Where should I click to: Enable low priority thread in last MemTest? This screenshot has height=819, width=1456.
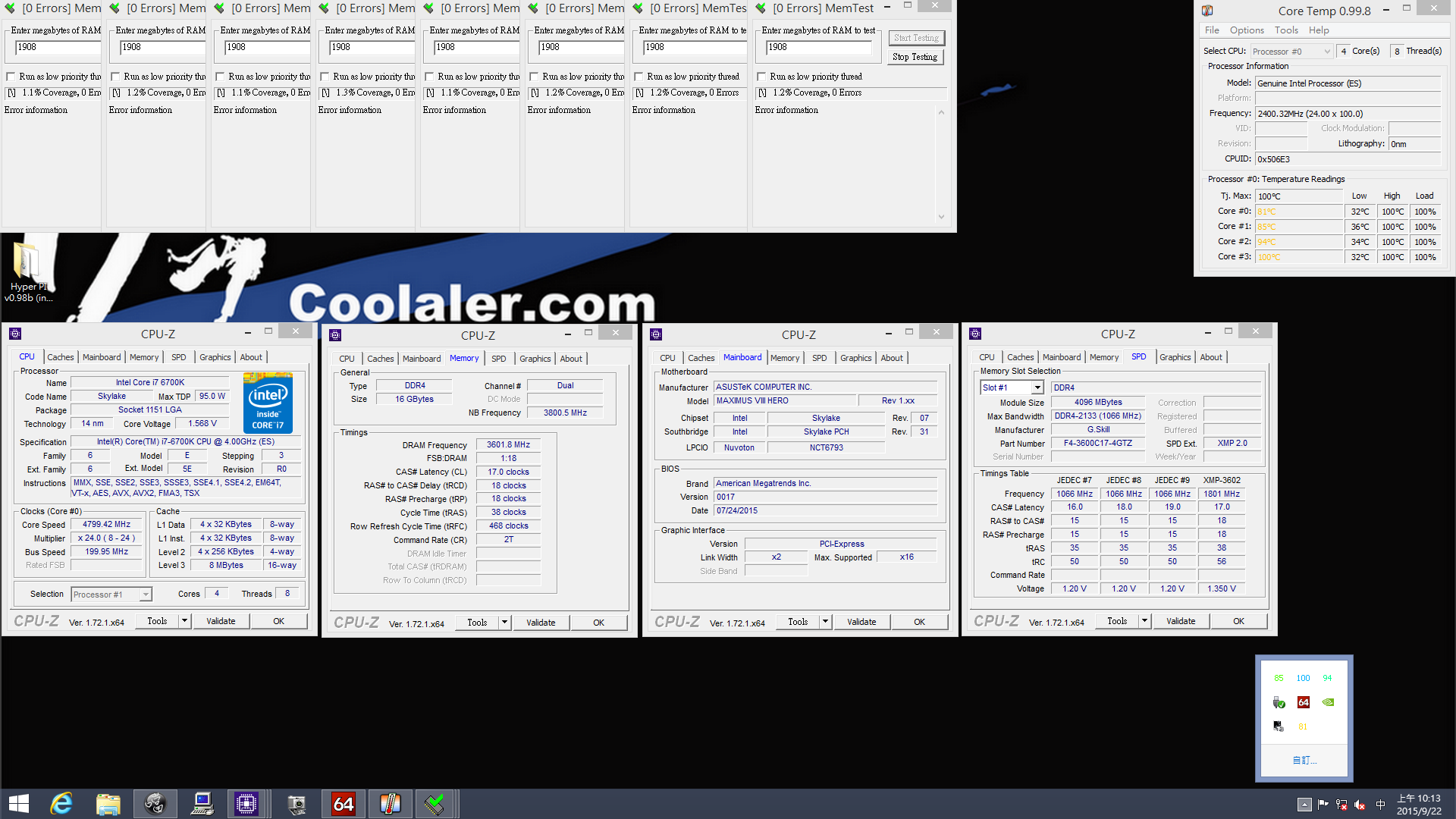761,77
